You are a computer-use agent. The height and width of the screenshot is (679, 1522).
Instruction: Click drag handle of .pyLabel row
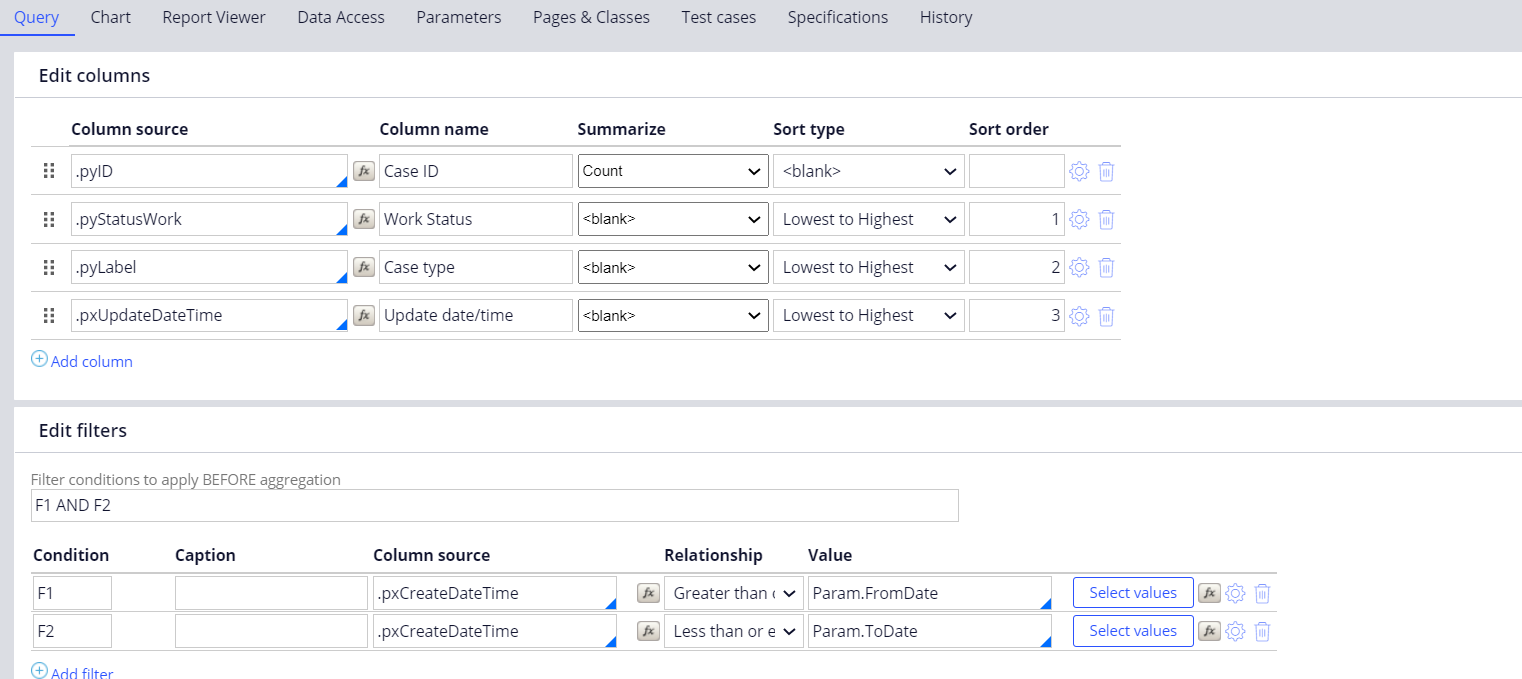48,267
